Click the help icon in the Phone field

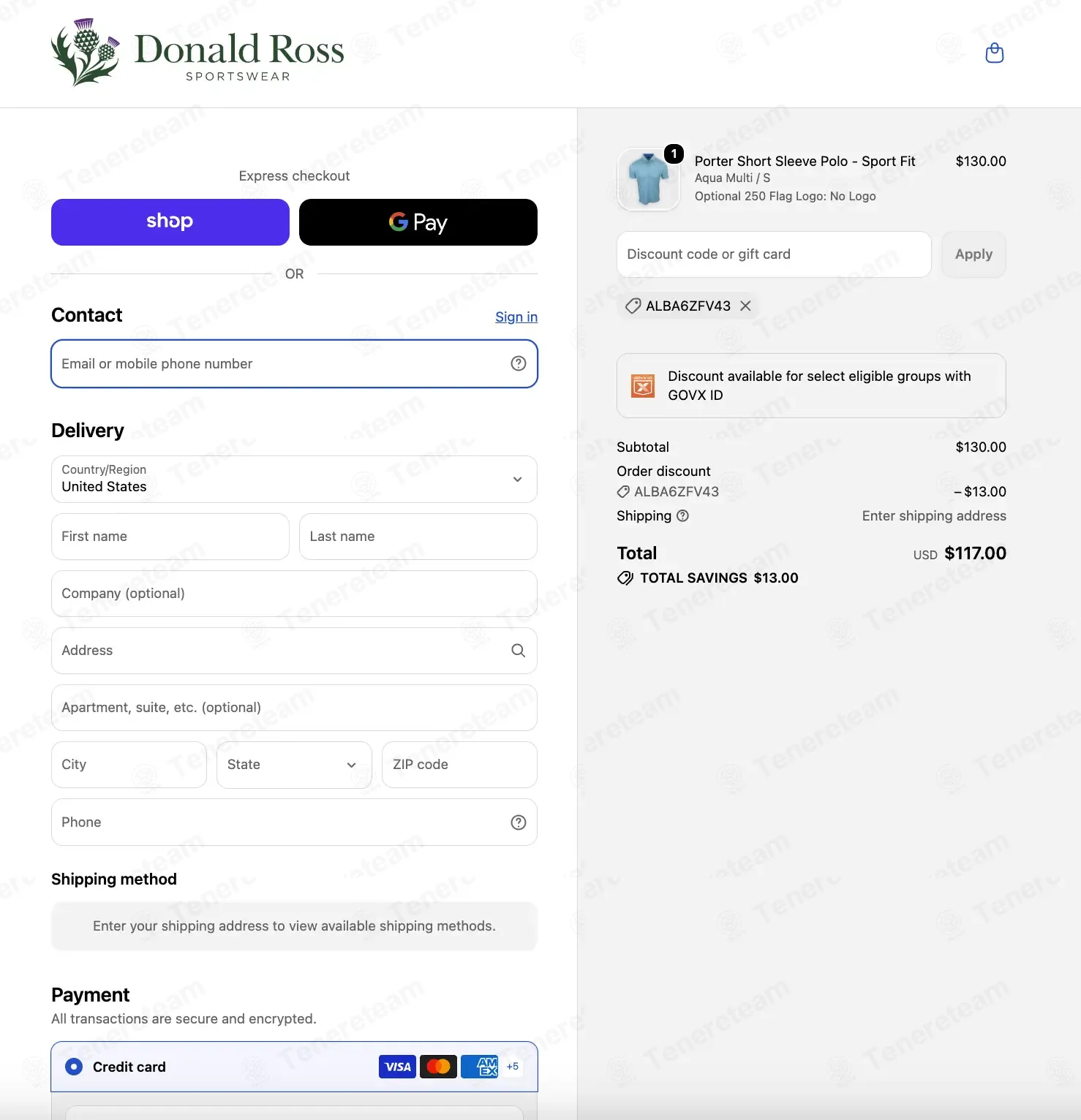tap(519, 822)
